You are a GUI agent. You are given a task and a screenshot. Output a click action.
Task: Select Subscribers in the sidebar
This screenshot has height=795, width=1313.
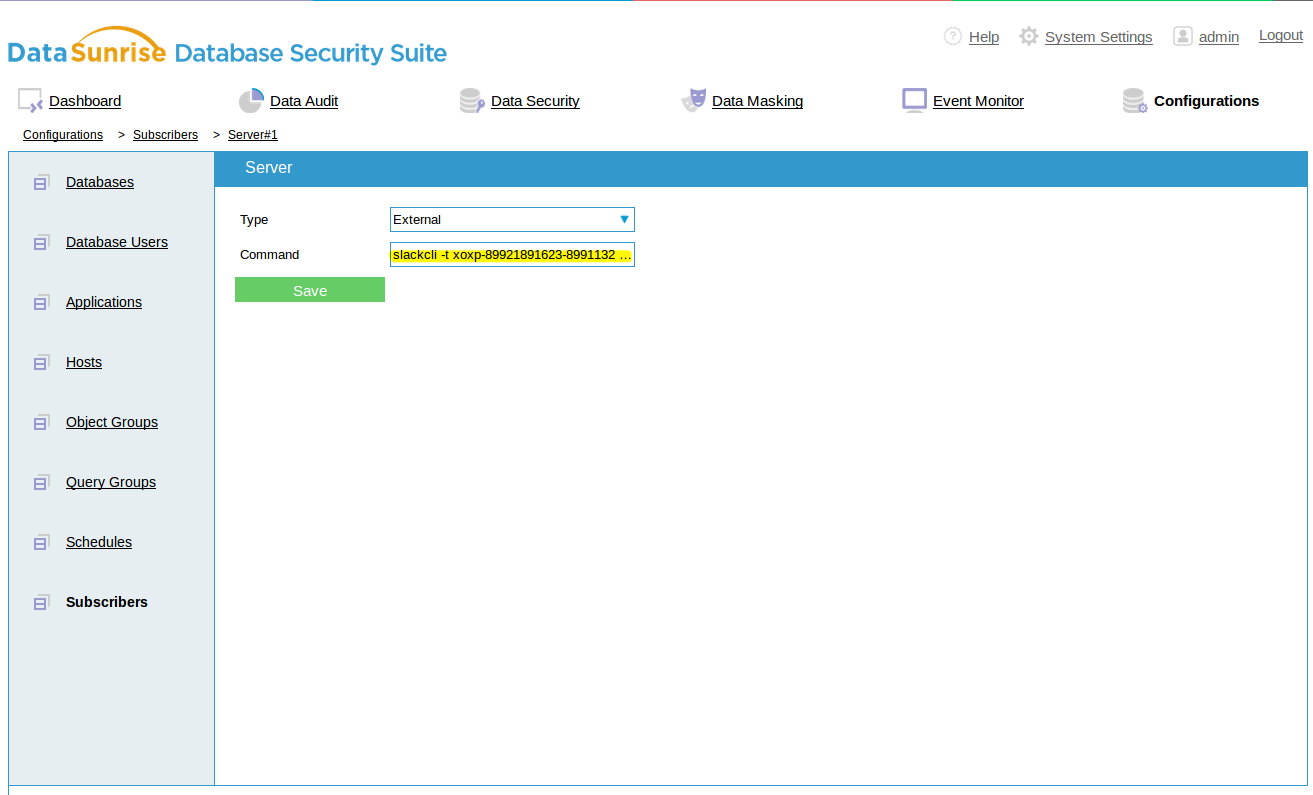107,602
